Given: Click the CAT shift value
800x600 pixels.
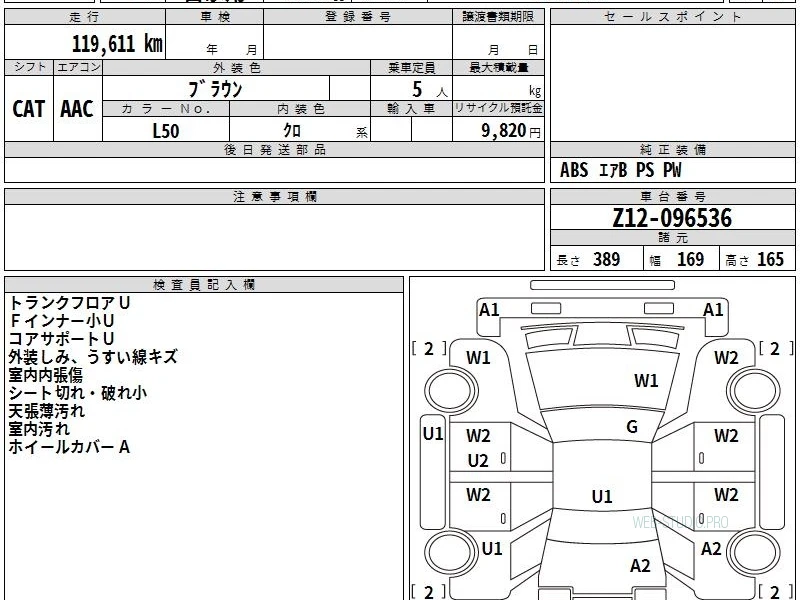Looking at the screenshot, I should (x=29, y=109).
